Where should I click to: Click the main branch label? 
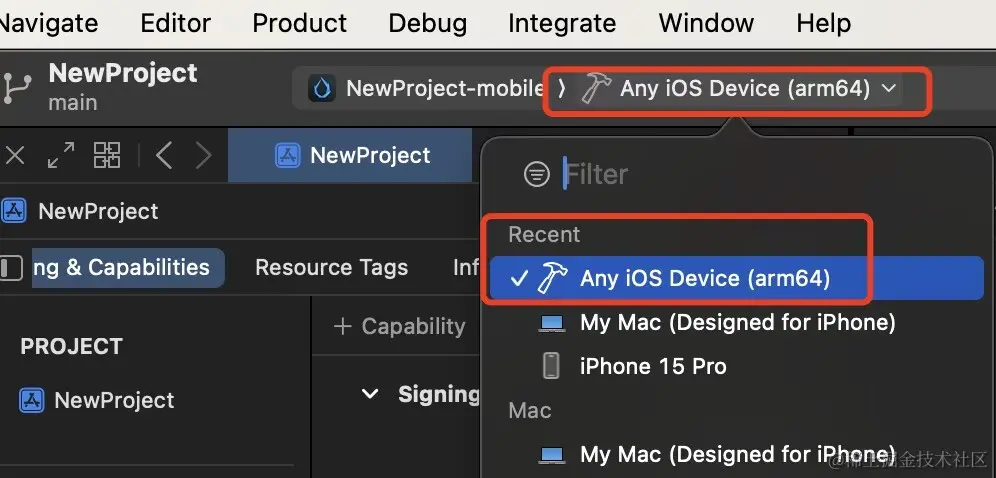point(73,102)
